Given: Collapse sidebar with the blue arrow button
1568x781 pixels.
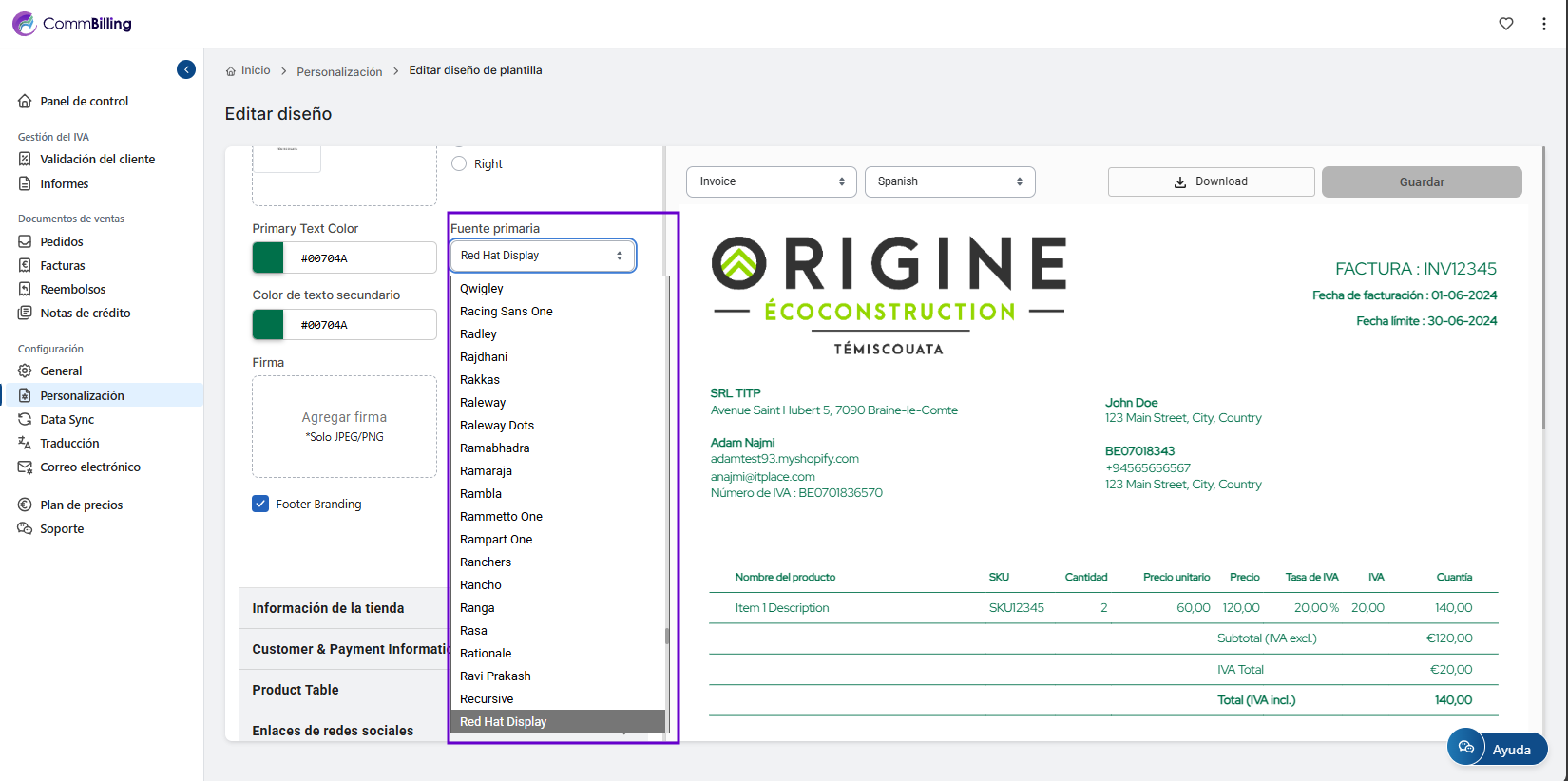Looking at the screenshot, I should [186, 69].
